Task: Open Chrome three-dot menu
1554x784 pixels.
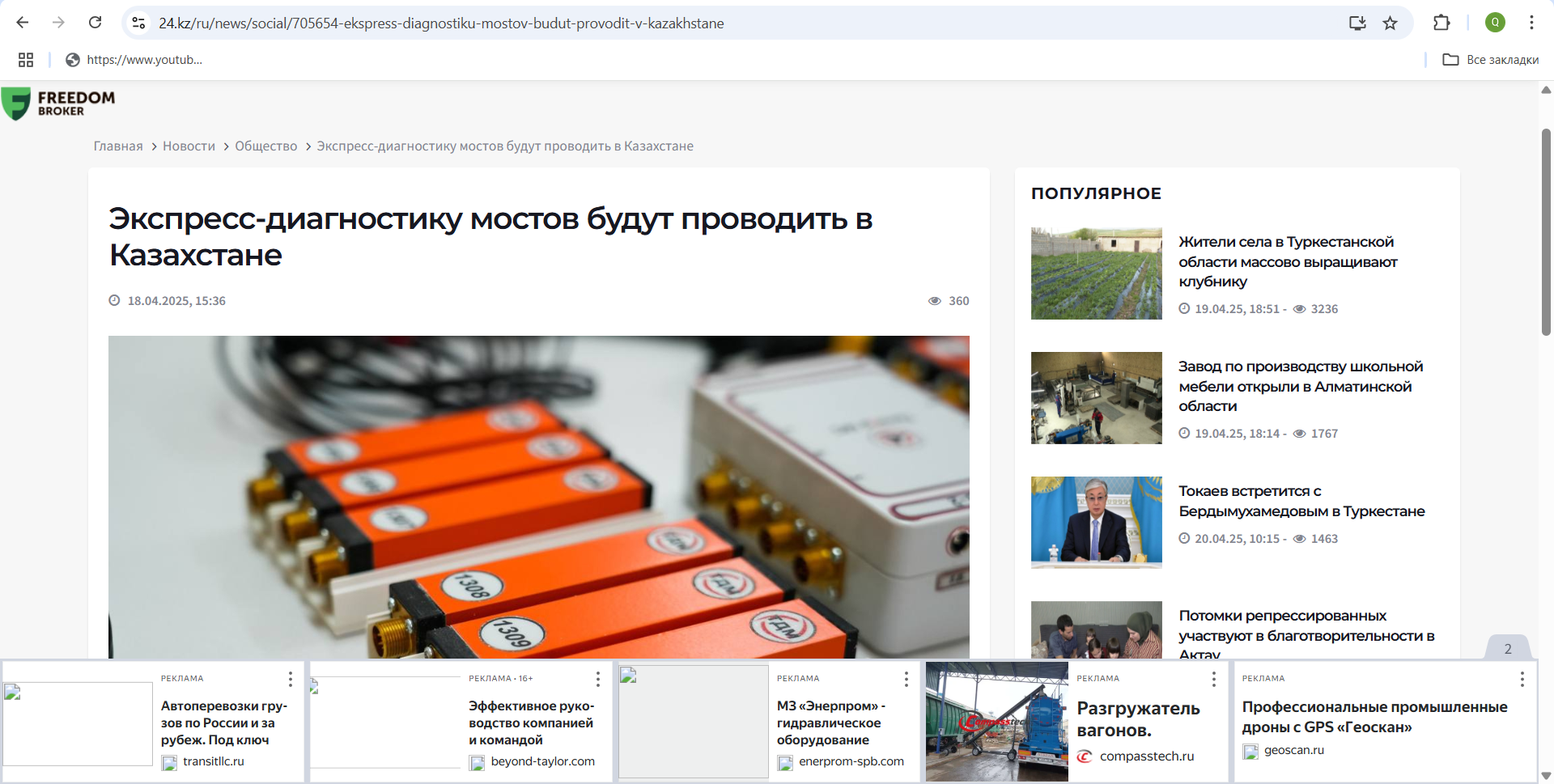Action: 1531,23
